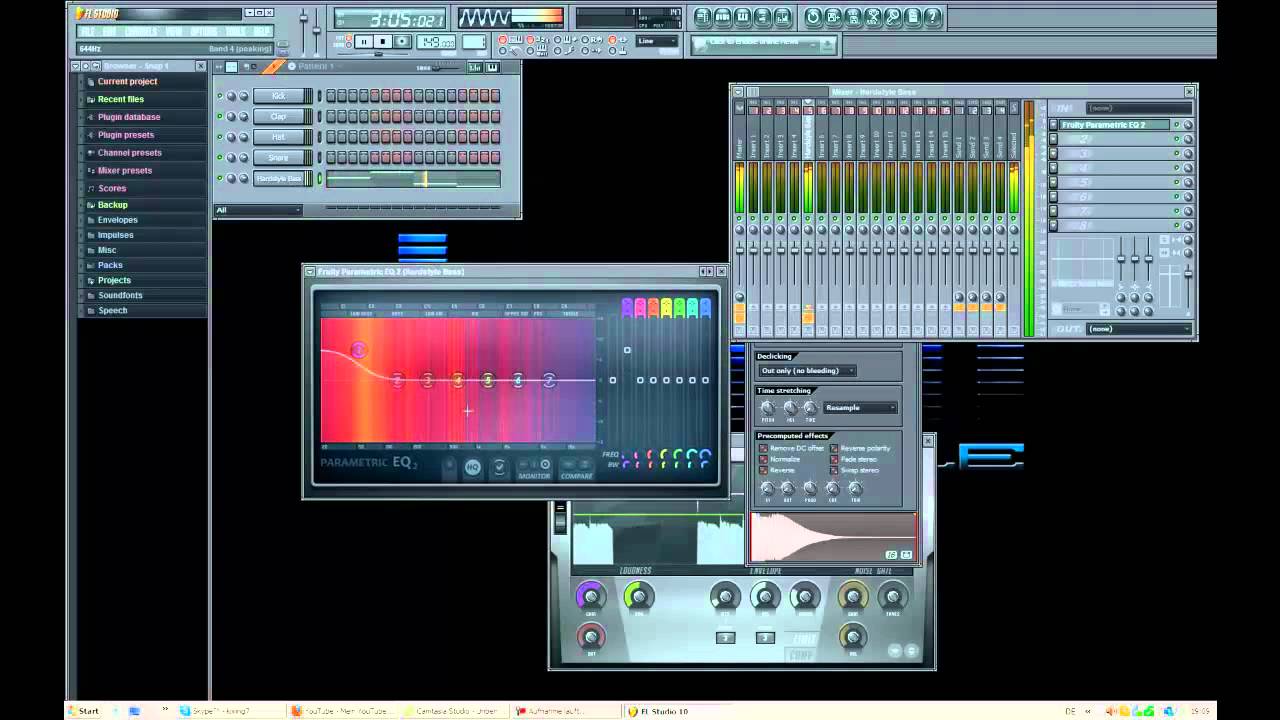Image resolution: width=1280 pixels, height=720 pixels.
Task: Stop playback in the transport bar
Action: click(x=383, y=42)
